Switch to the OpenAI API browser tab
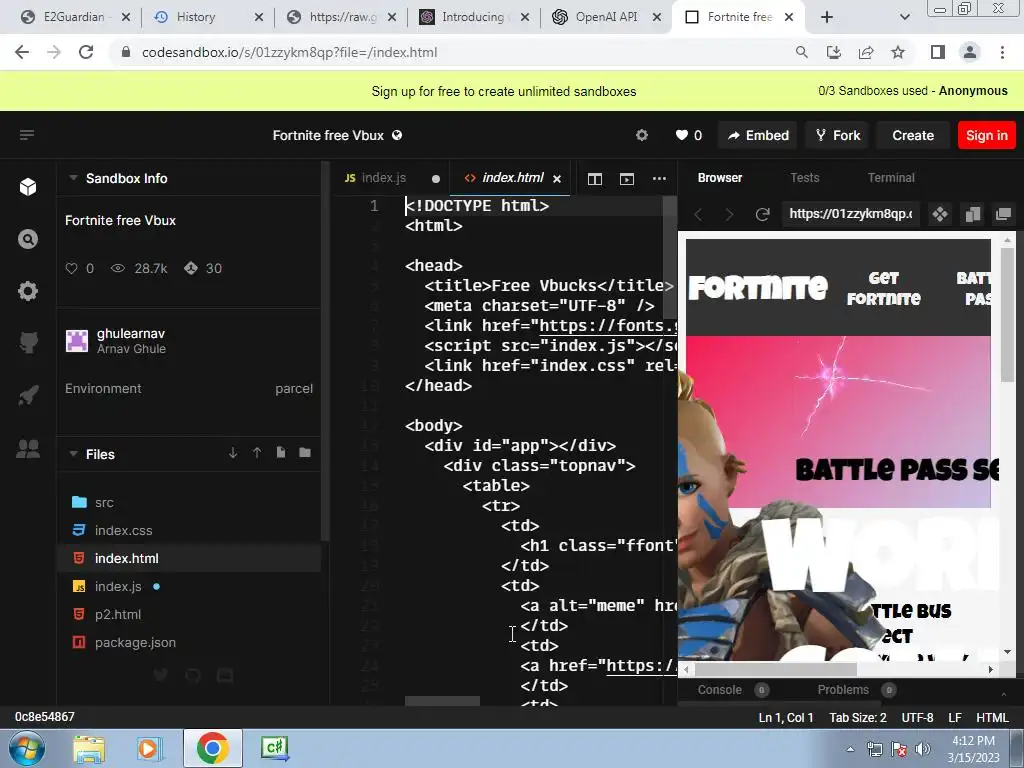This screenshot has width=1024, height=768. pos(604,17)
